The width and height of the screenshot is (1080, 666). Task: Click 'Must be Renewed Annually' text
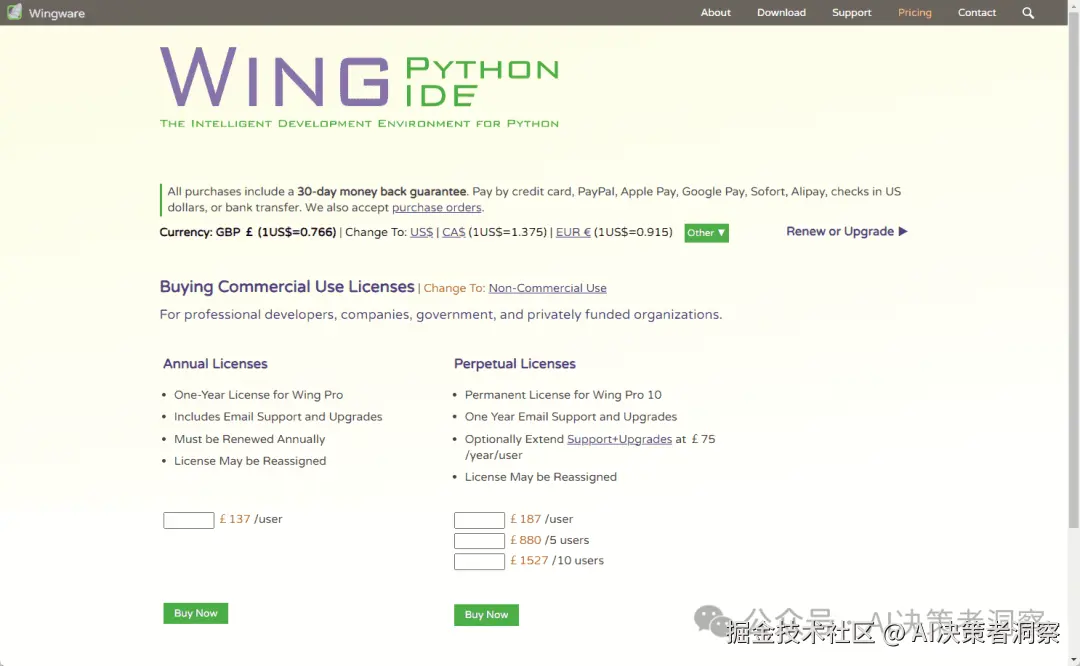(249, 439)
